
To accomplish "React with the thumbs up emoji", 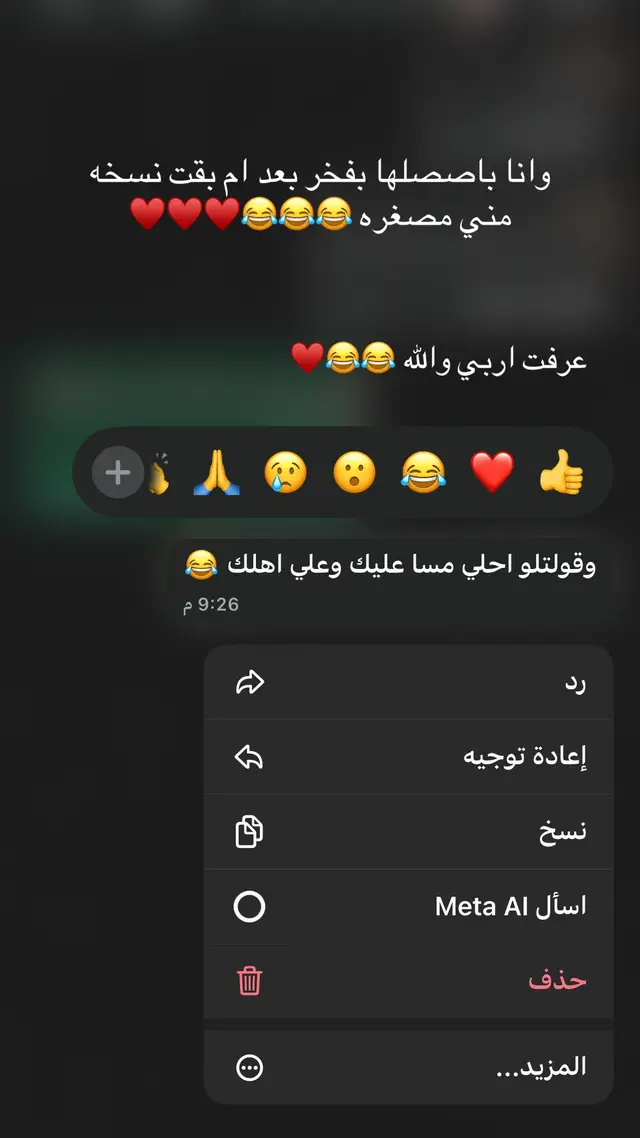I will (x=561, y=472).
